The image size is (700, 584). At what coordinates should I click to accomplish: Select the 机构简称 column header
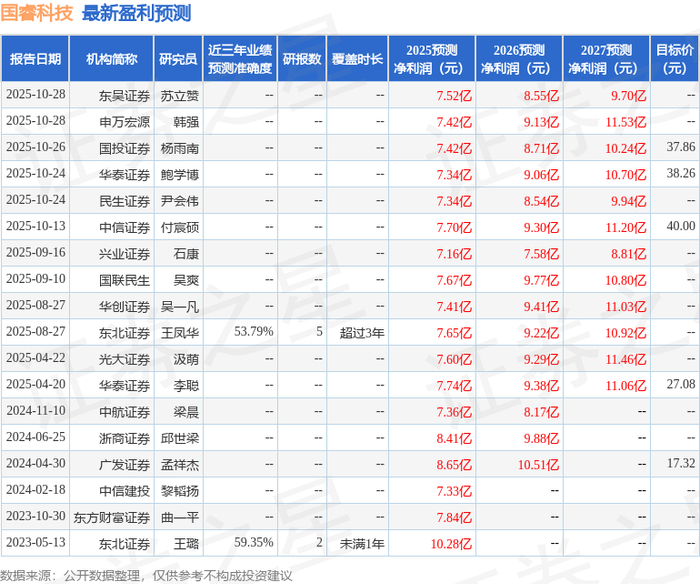[112, 59]
